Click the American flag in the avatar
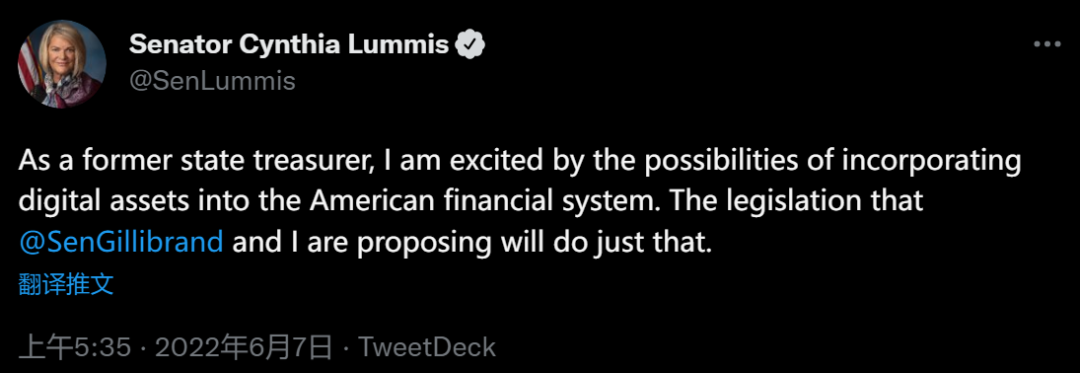 pyautogui.click(x=28, y=67)
